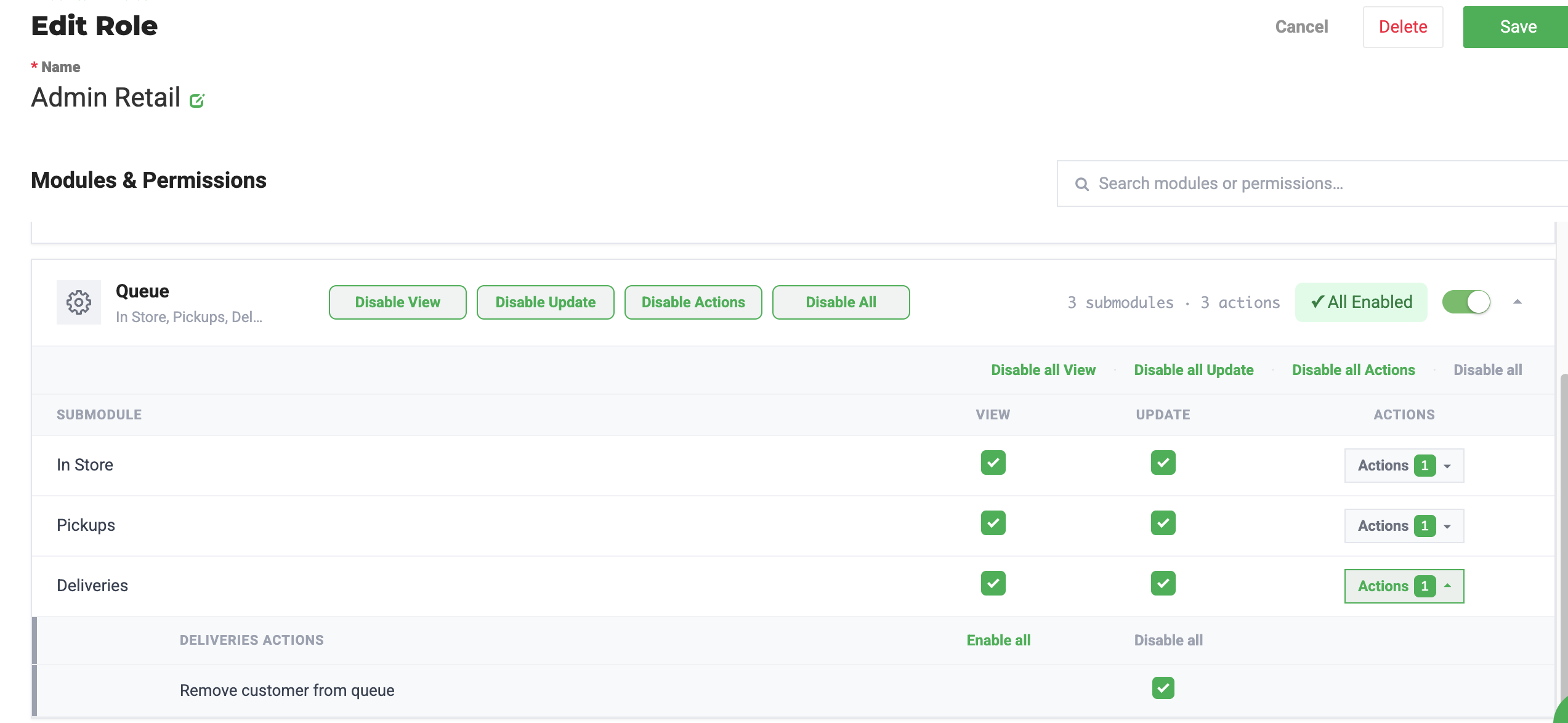This screenshot has height=723, width=1568.
Task: Uncheck View for Pickups
Action: [993, 523]
